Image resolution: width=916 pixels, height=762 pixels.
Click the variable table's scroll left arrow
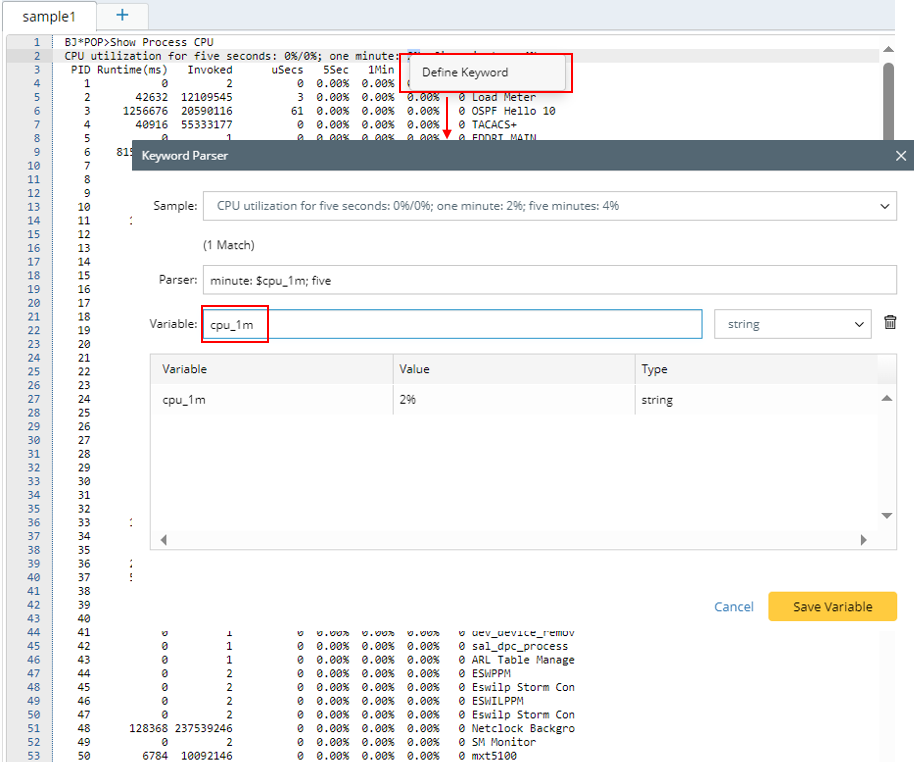point(163,540)
